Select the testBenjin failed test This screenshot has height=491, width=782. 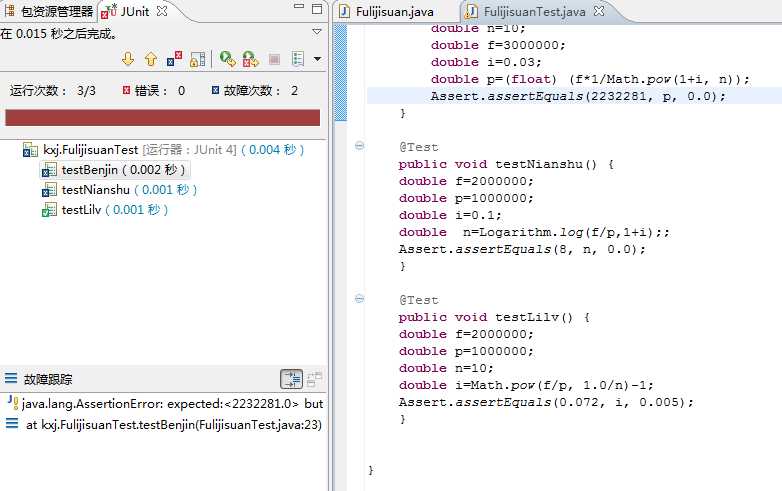point(115,170)
